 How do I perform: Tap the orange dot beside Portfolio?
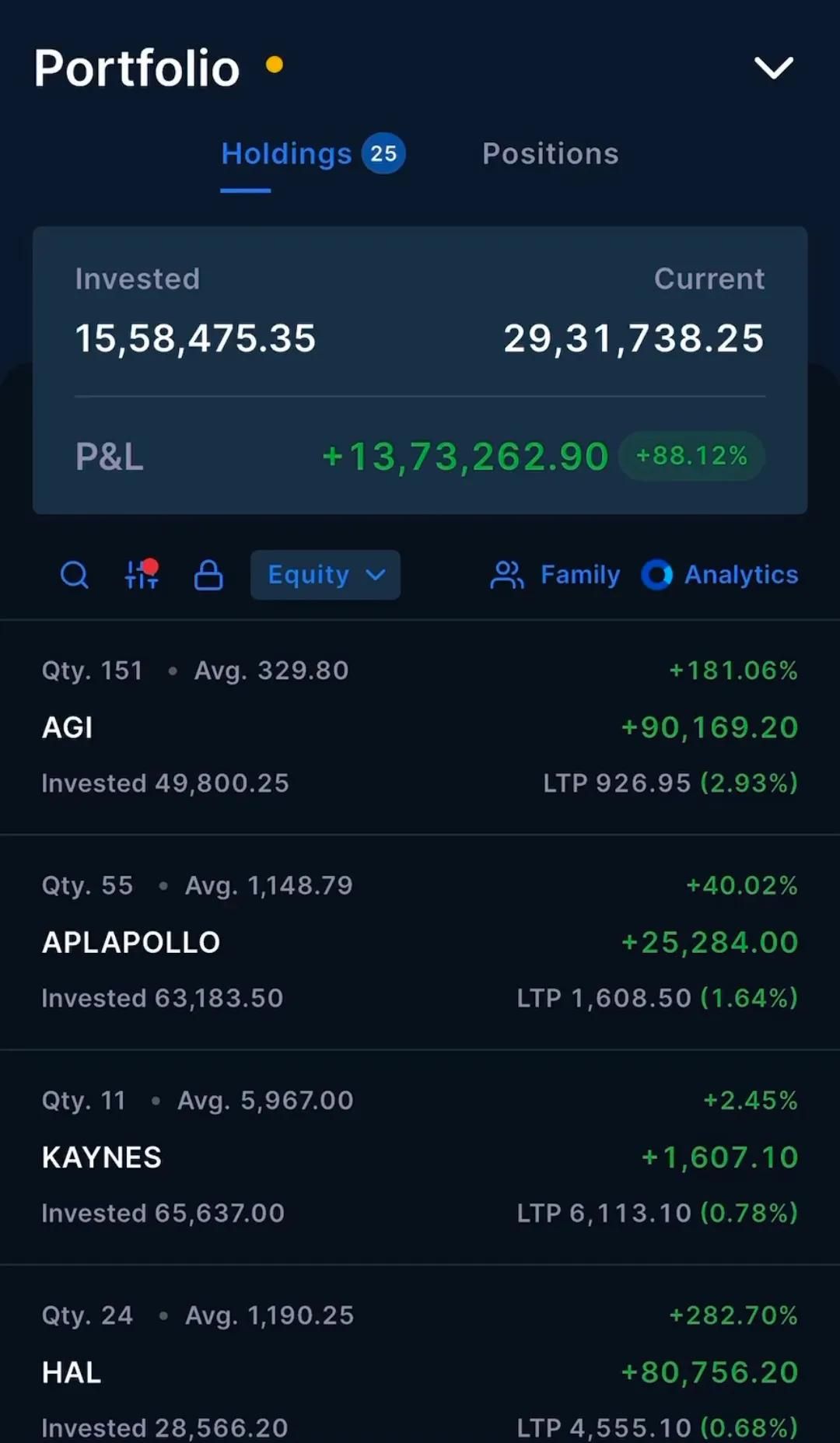click(x=274, y=64)
